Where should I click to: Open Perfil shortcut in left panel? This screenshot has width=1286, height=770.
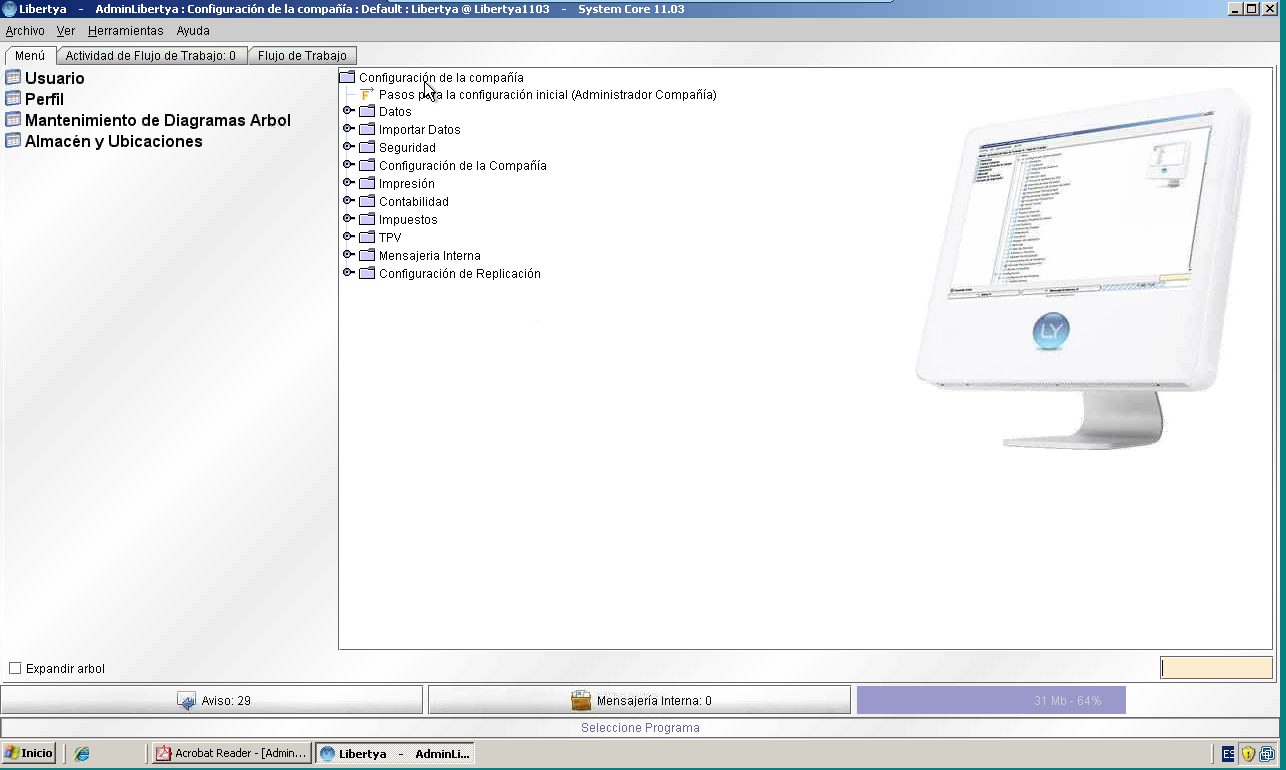coord(45,99)
